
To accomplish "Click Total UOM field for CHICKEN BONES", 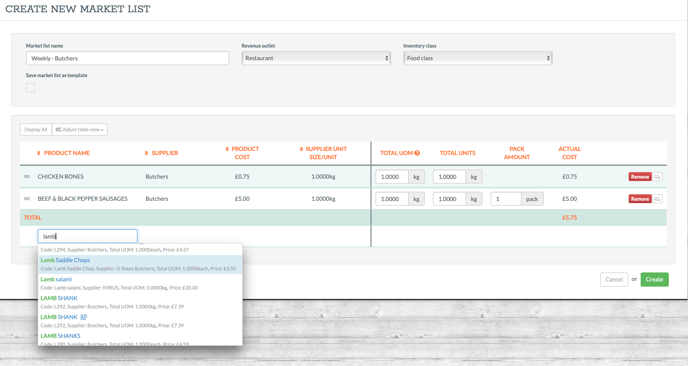I will pos(392,176).
